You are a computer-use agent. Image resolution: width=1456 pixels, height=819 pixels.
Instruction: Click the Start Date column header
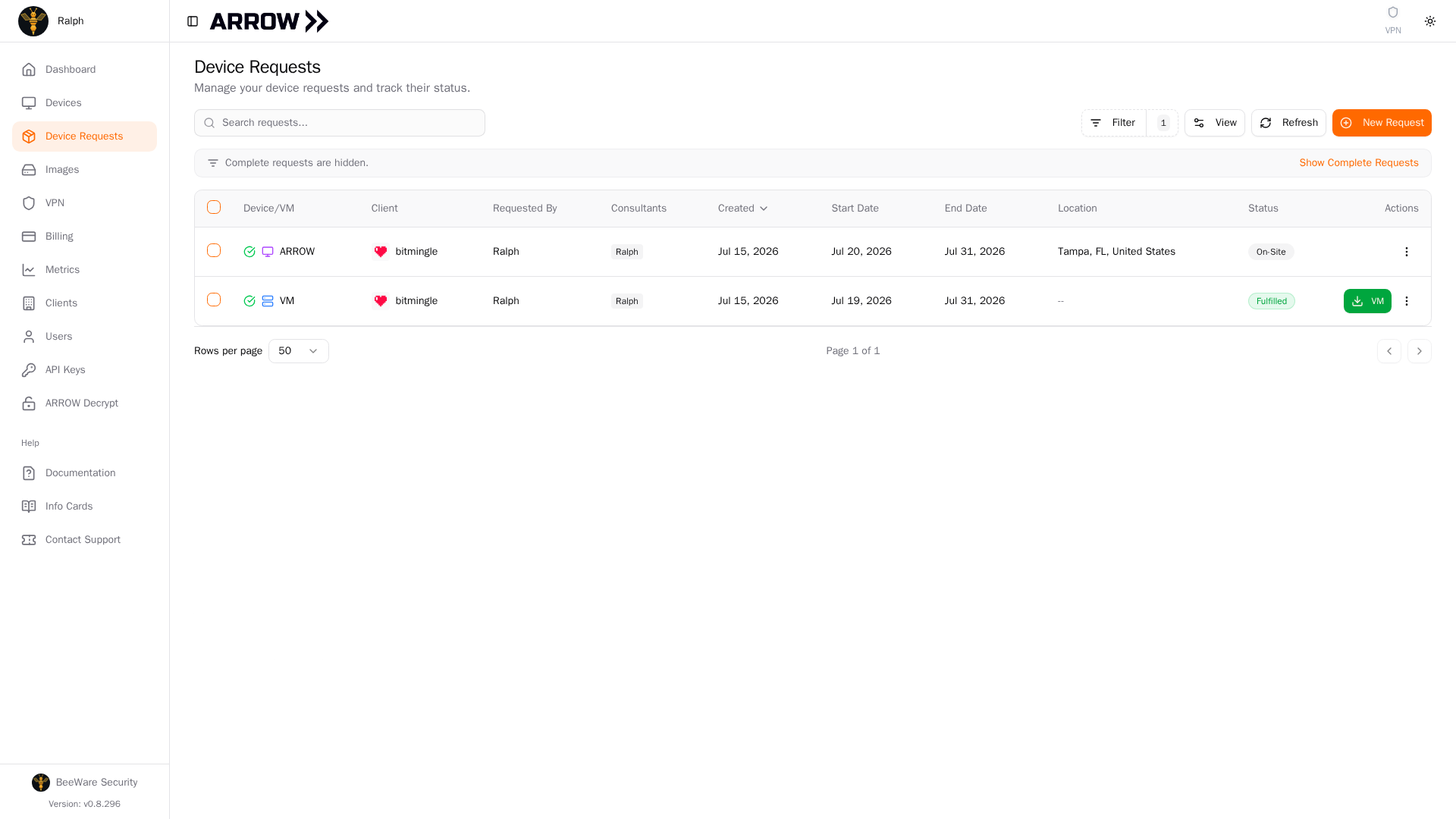pos(855,209)
